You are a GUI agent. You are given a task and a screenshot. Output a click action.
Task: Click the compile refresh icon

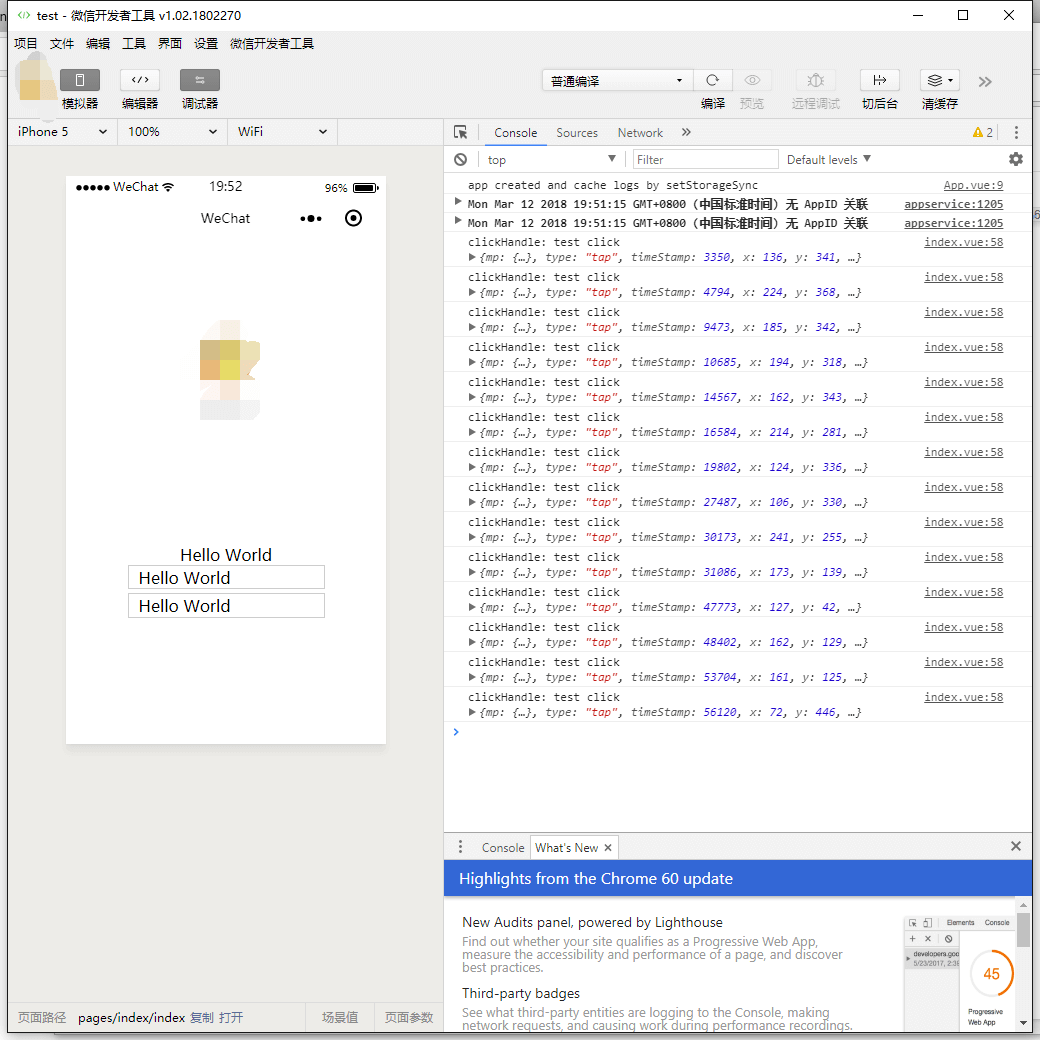point(712,80)
